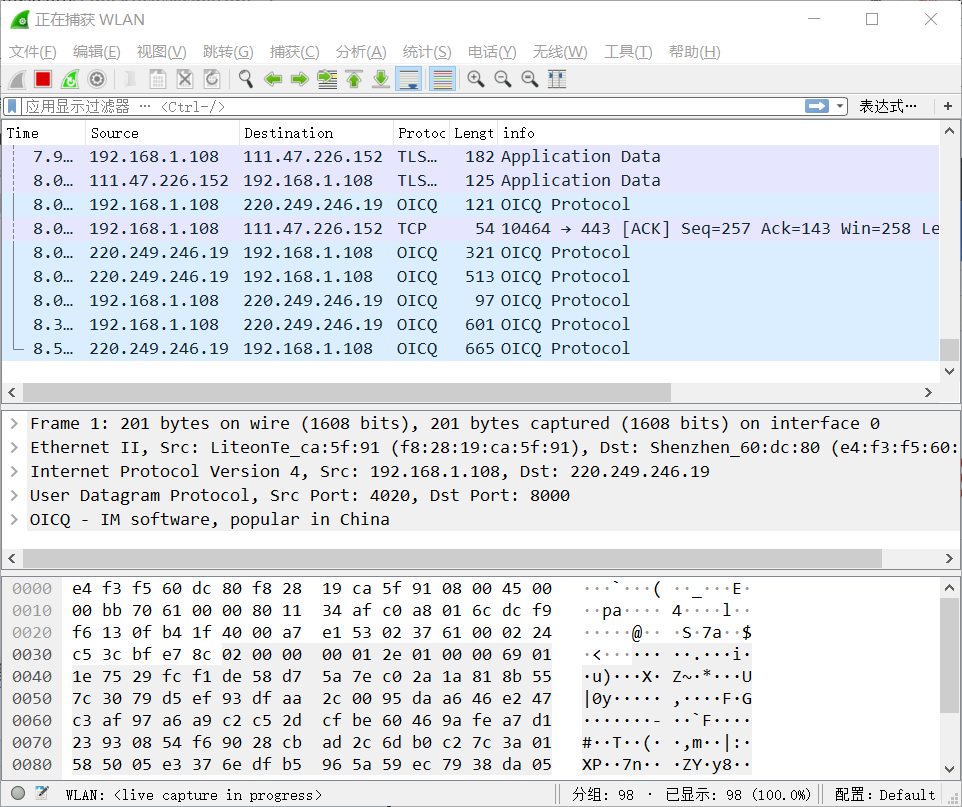Click the hex pane scroll down arrow

[949, 769]
